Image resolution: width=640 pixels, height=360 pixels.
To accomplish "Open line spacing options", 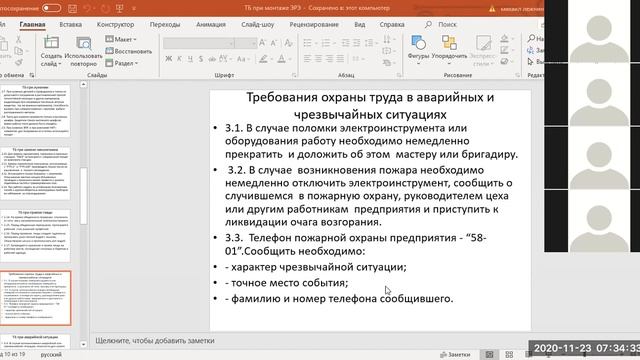I will 371,43.
